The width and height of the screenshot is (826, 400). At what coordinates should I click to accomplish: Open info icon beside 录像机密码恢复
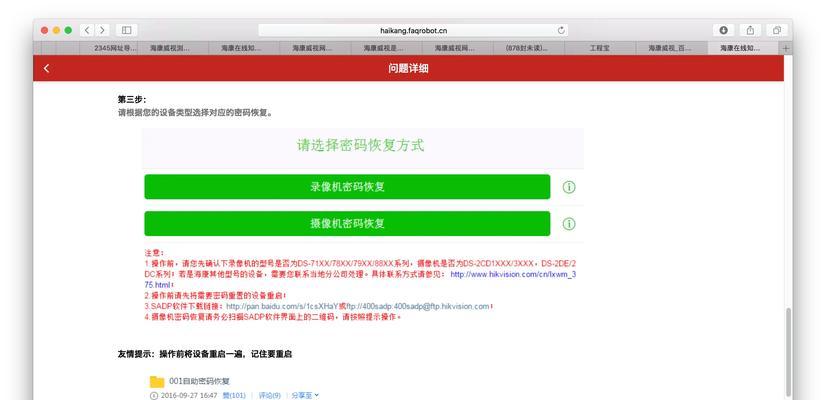(x=569, y=187)
